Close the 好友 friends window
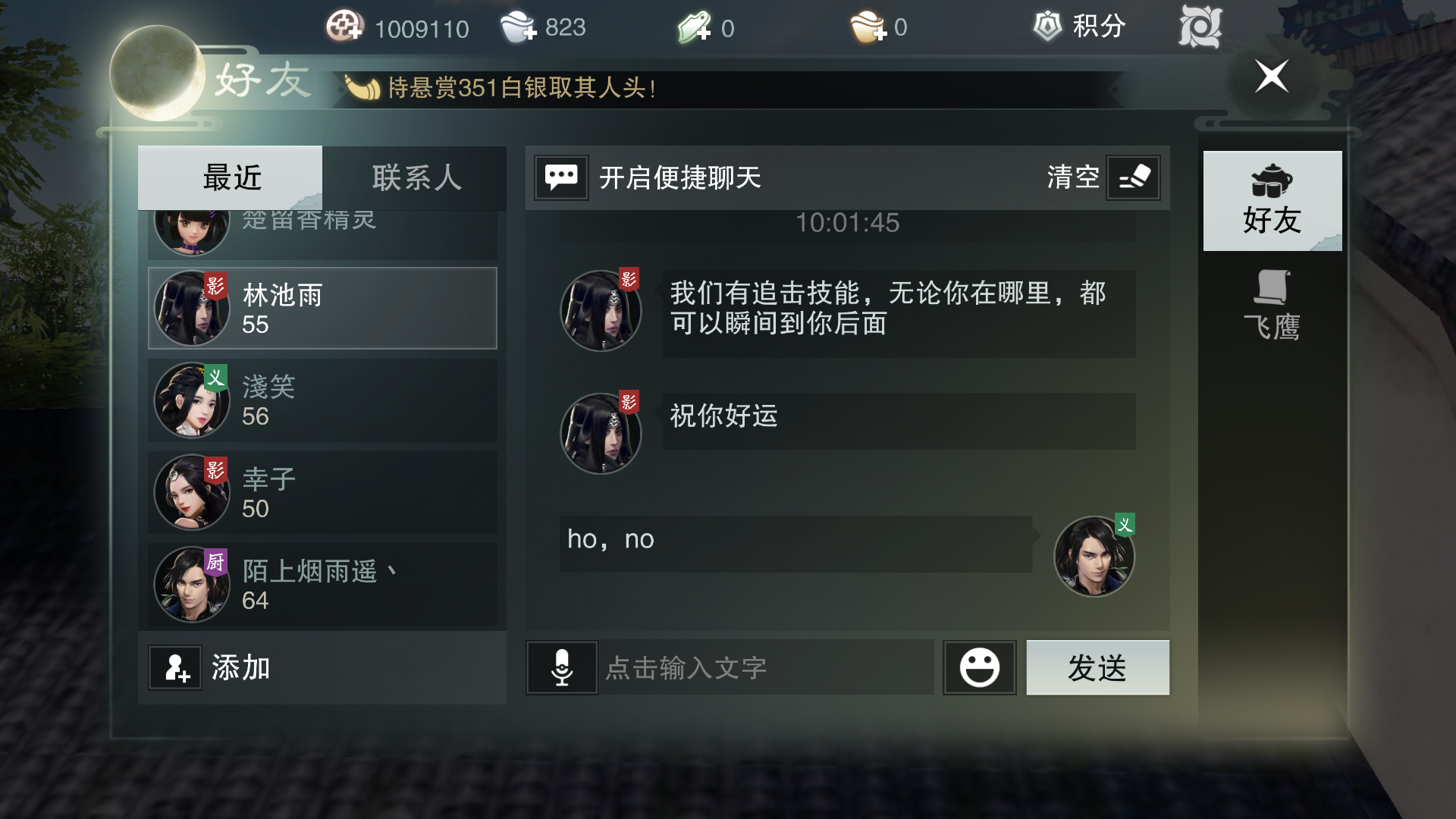Image resolution: width=1456 pixels, height=819 pixels. coord(1272,76)
